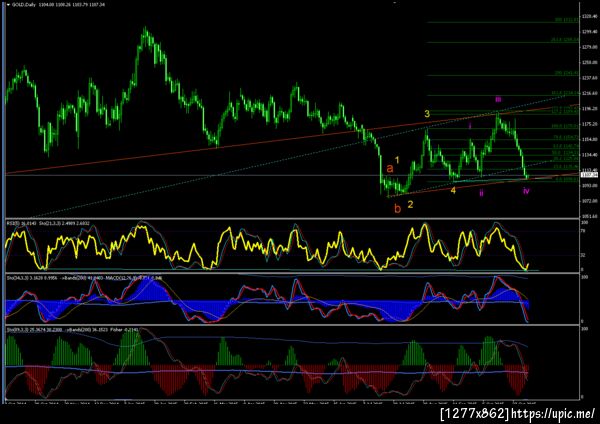The height and width of the screenshot is (424, 600).
Task: Click the 1216.60 price axis label
Action: click(589, 93)
